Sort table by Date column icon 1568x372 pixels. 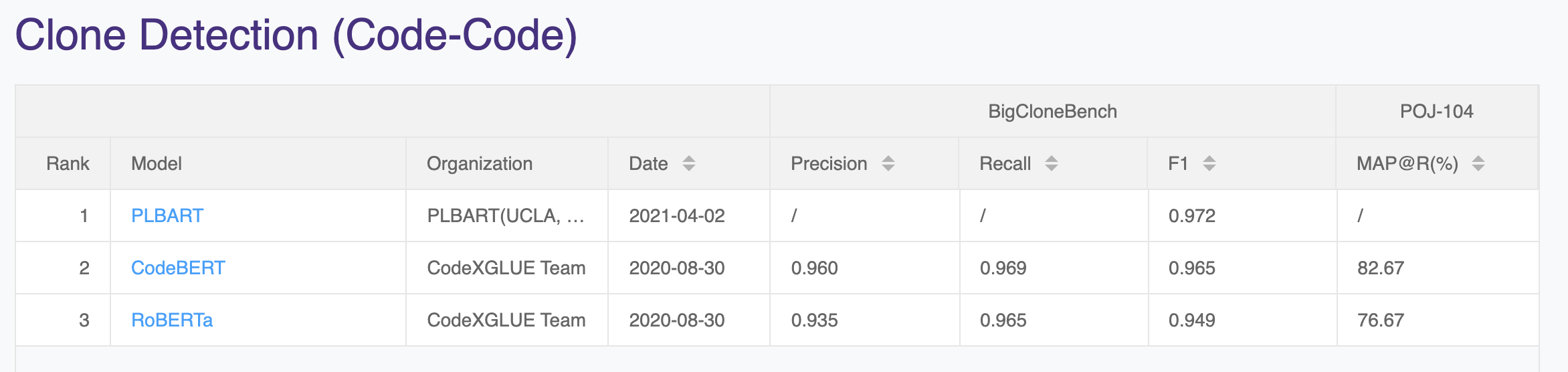click(688, 163)
